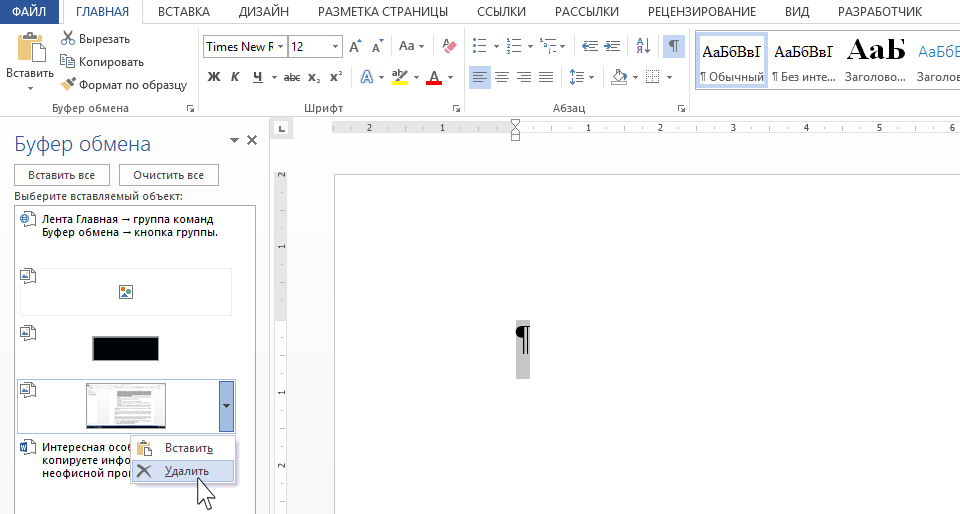Toggle italic (К) formatting
The height and width of the screenshot is (514, 960).
[235, 77]
